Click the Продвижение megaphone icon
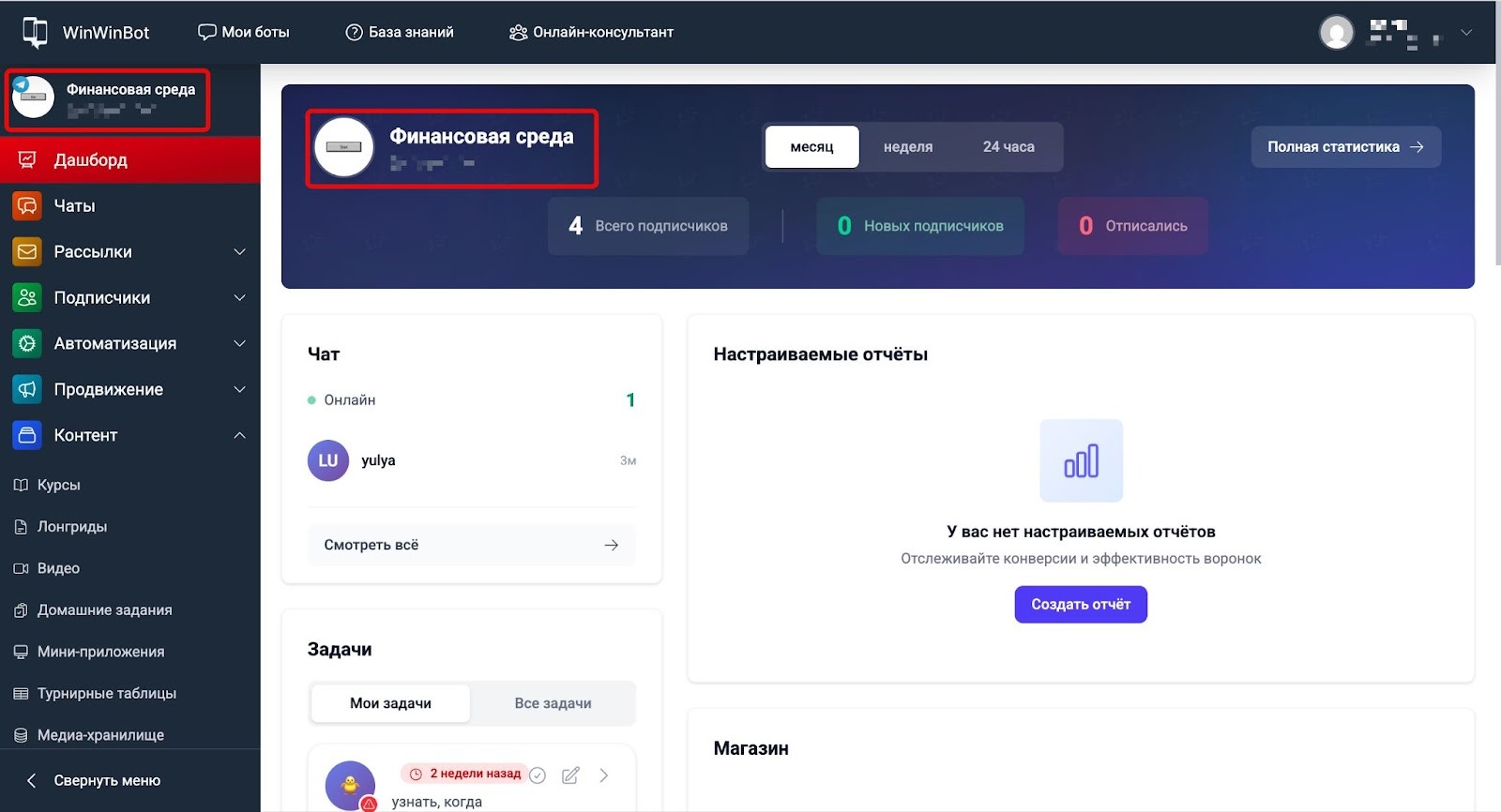Viewport: 1501px width, 812px height. click(27, 389)
